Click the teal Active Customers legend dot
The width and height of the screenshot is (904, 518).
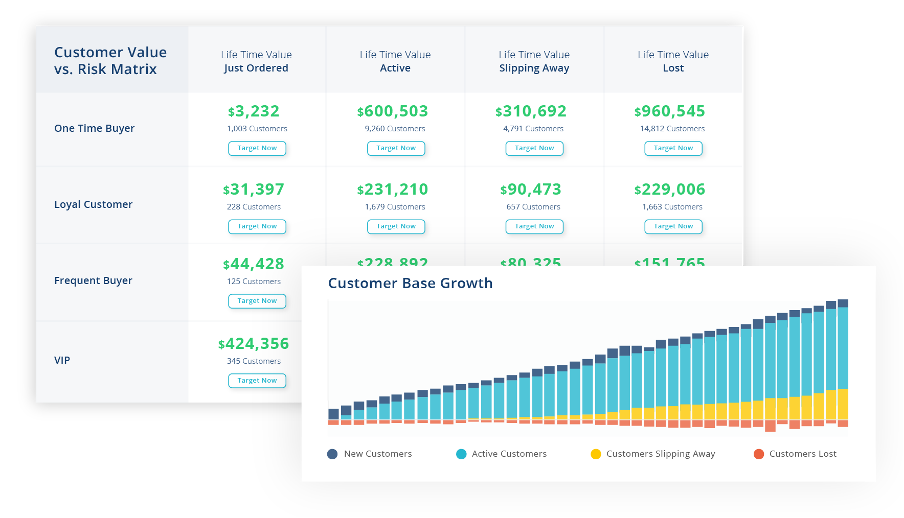(461, 454)
